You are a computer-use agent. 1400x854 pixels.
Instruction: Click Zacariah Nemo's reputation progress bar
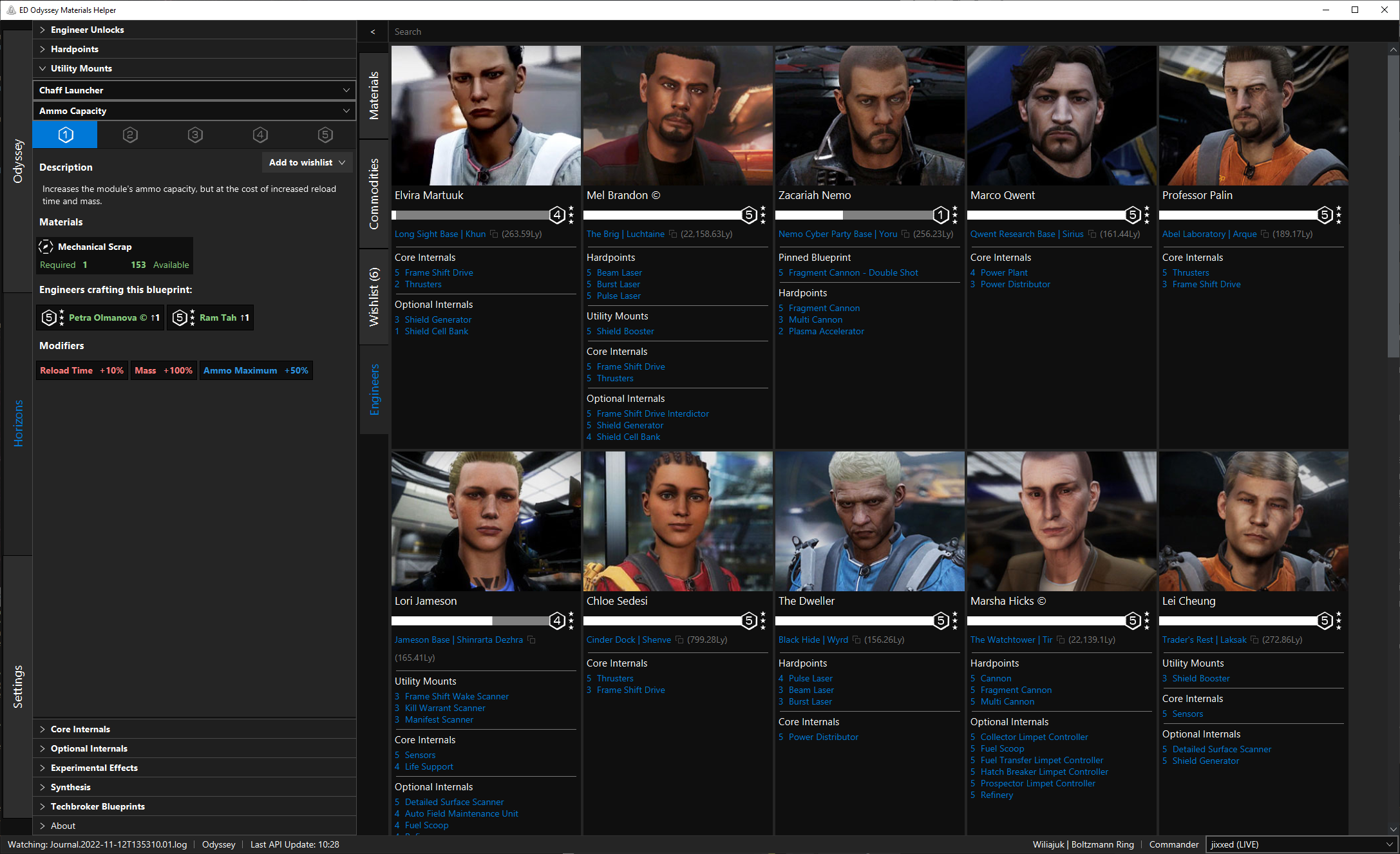pos(855,214)
